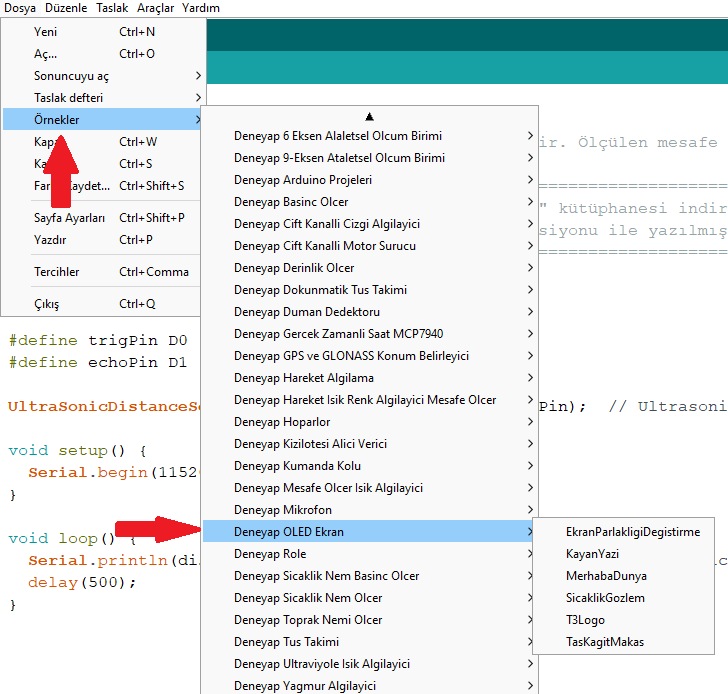Expand Deneyap OLED Ekran examples
Image resolution: width=728 pixels, height=694 pixels.
tap(289, 532)
